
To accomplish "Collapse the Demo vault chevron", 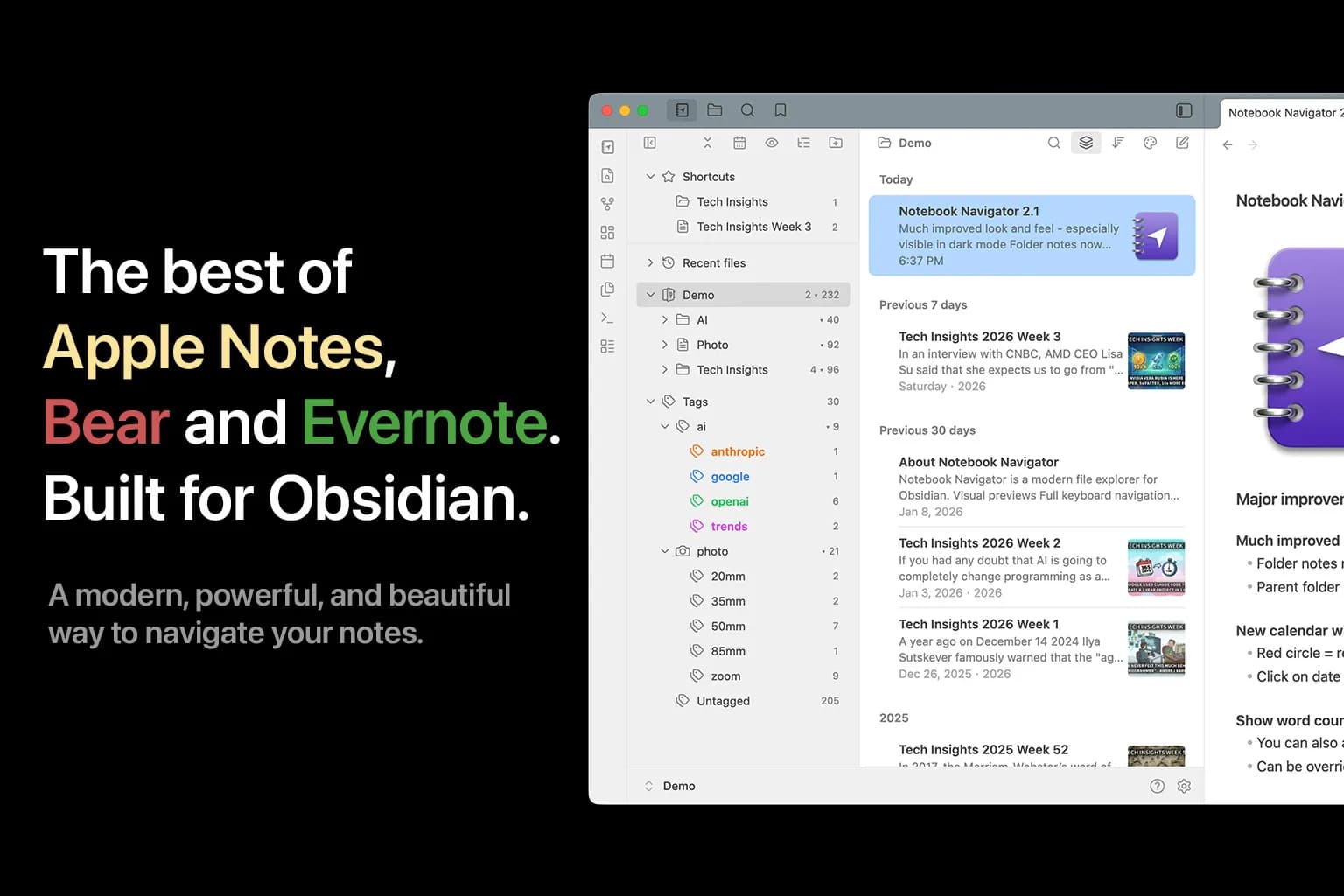I will (x=650, y=295).
